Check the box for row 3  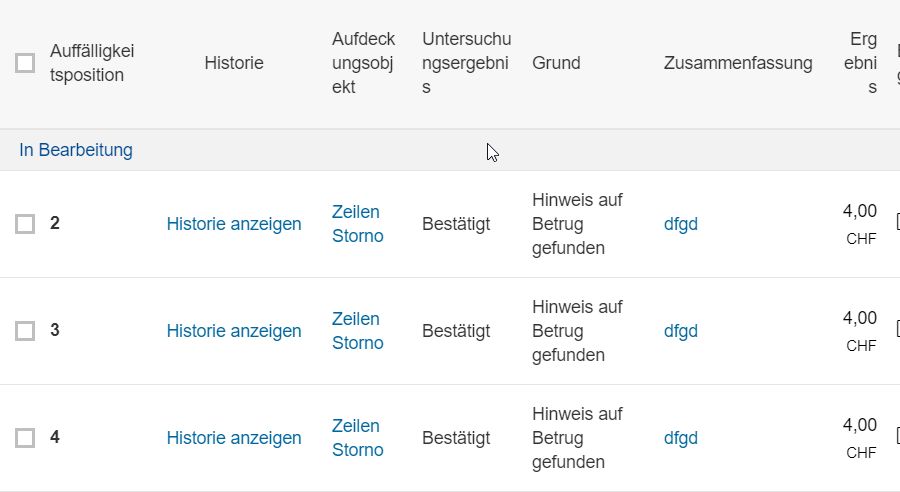click(25, 331)
